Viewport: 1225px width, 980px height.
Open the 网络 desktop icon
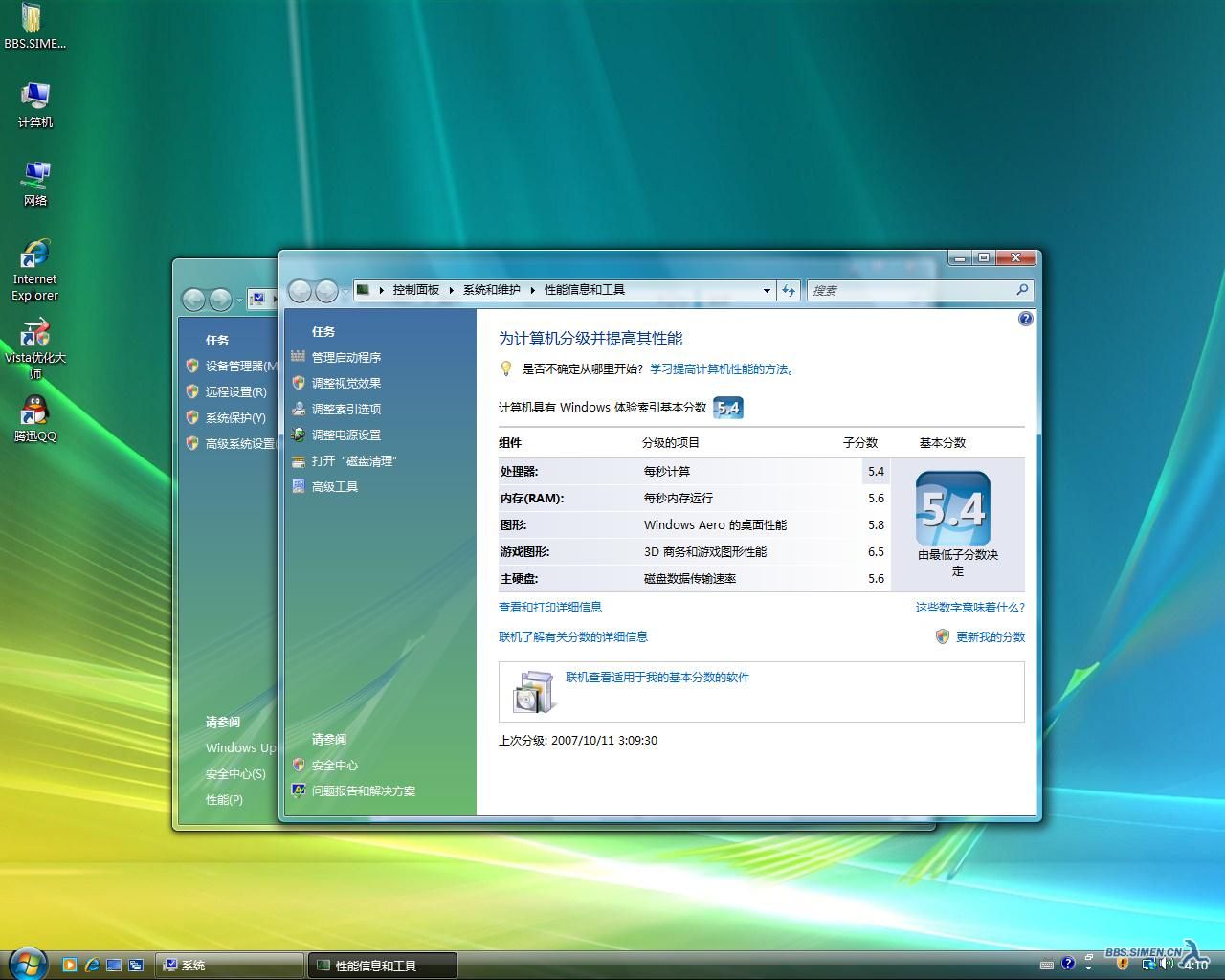click(35, 184)
